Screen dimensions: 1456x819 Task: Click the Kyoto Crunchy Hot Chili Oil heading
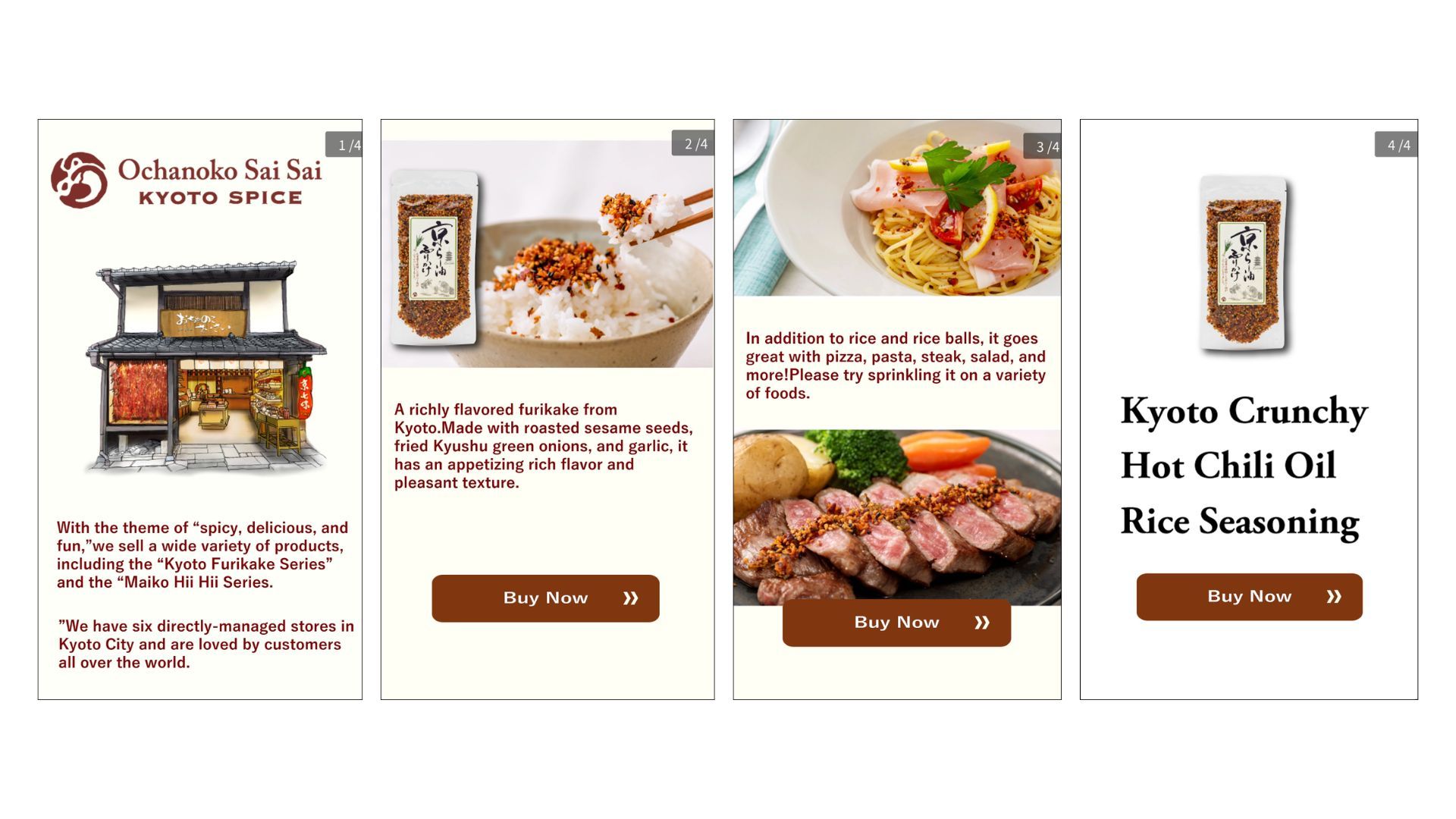1244,466
